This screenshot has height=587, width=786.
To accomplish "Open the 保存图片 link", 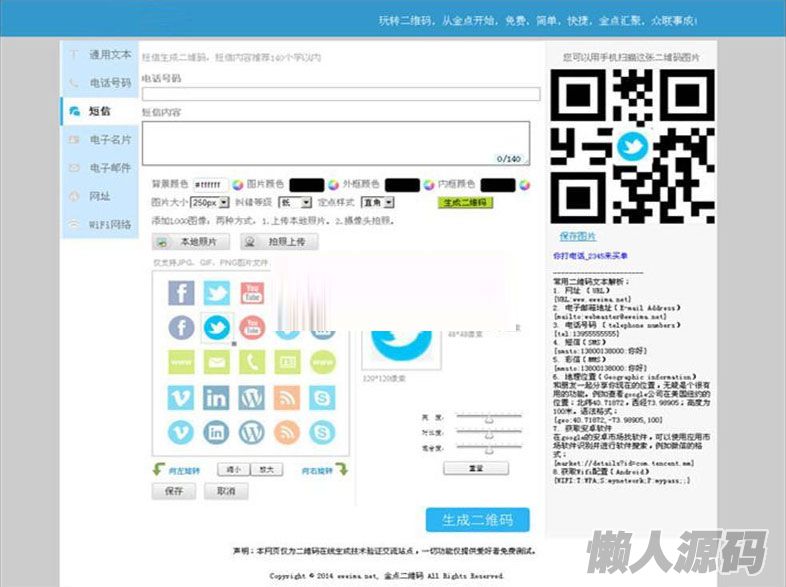I will (577, 236).
